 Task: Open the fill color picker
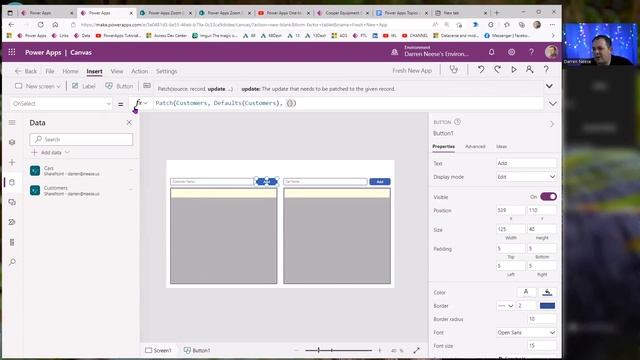pos(547,292)
